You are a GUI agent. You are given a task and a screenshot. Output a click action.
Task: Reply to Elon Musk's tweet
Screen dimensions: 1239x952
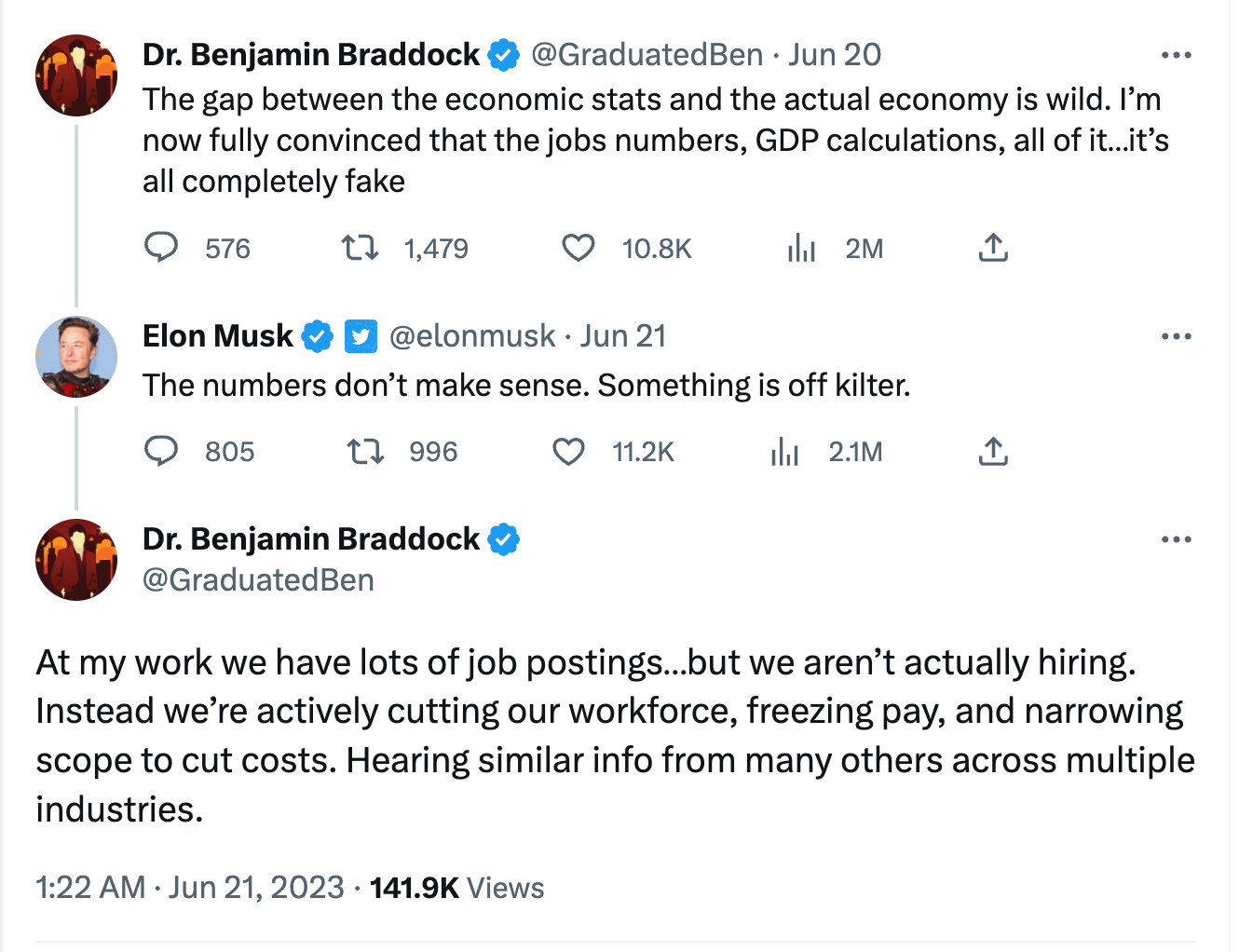pos(162,451)
